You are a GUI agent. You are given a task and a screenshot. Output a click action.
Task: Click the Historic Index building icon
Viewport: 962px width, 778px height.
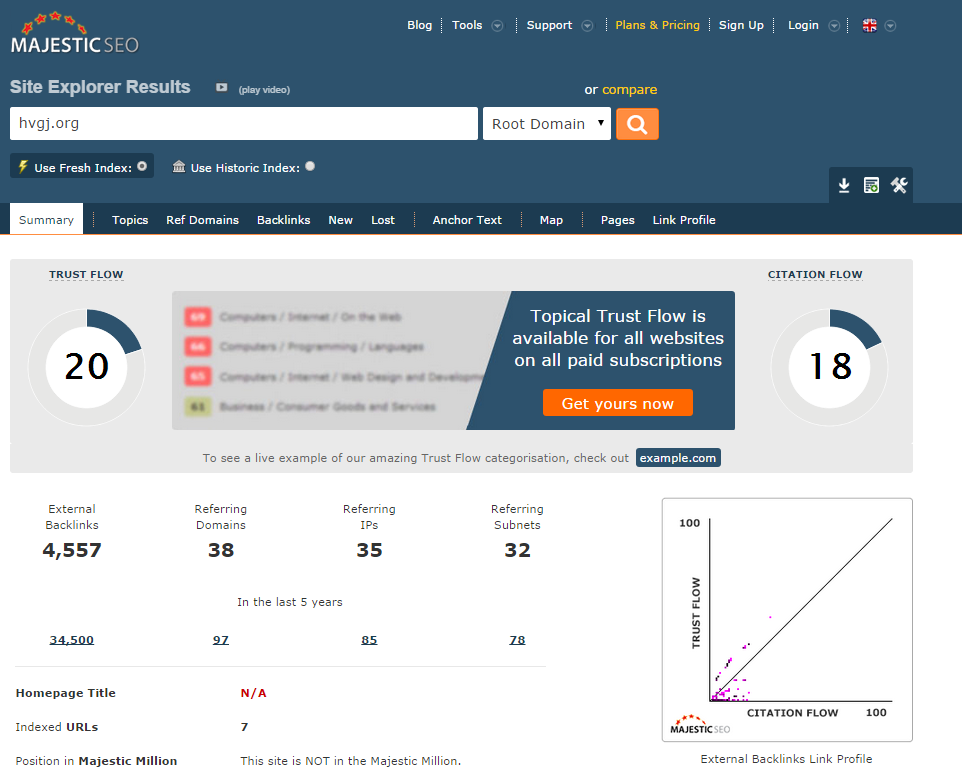(x=179, y=166)
